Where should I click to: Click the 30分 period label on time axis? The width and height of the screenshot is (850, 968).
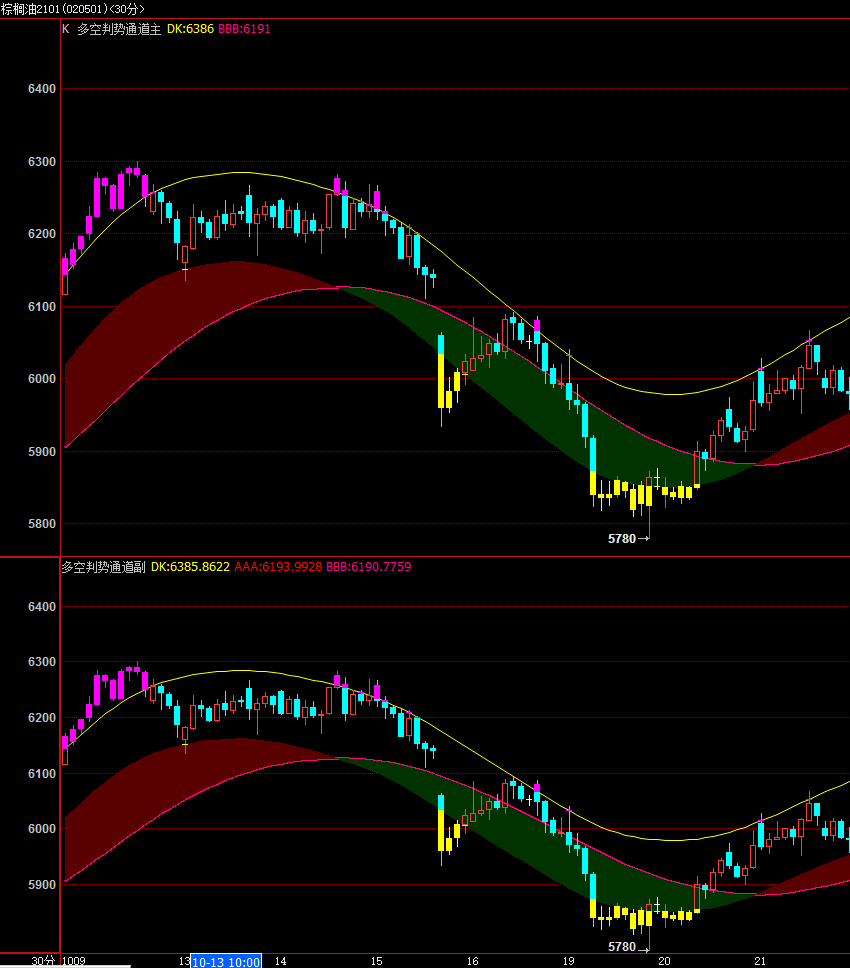43,961
